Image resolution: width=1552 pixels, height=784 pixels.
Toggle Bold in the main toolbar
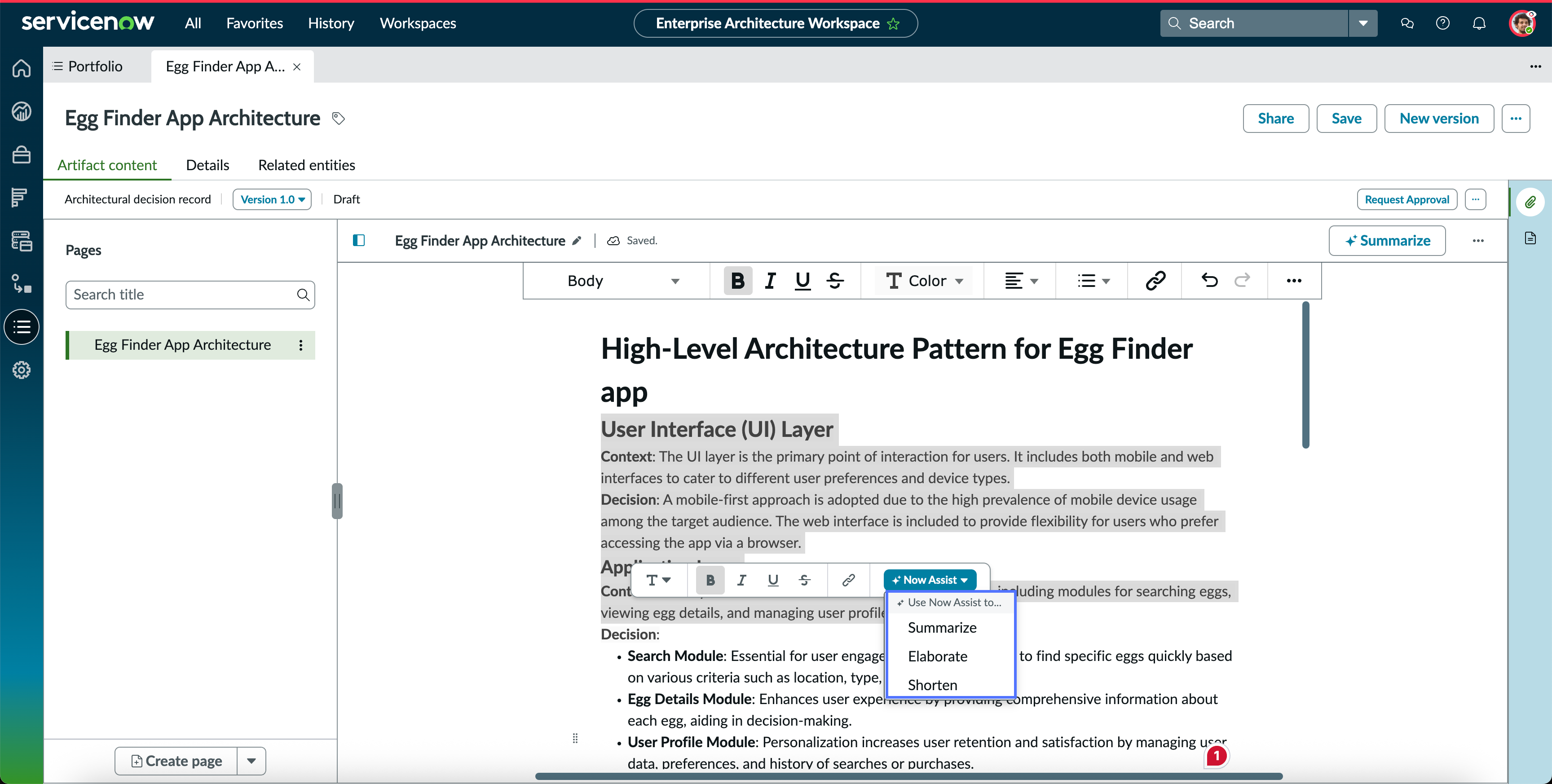(737, 281)
